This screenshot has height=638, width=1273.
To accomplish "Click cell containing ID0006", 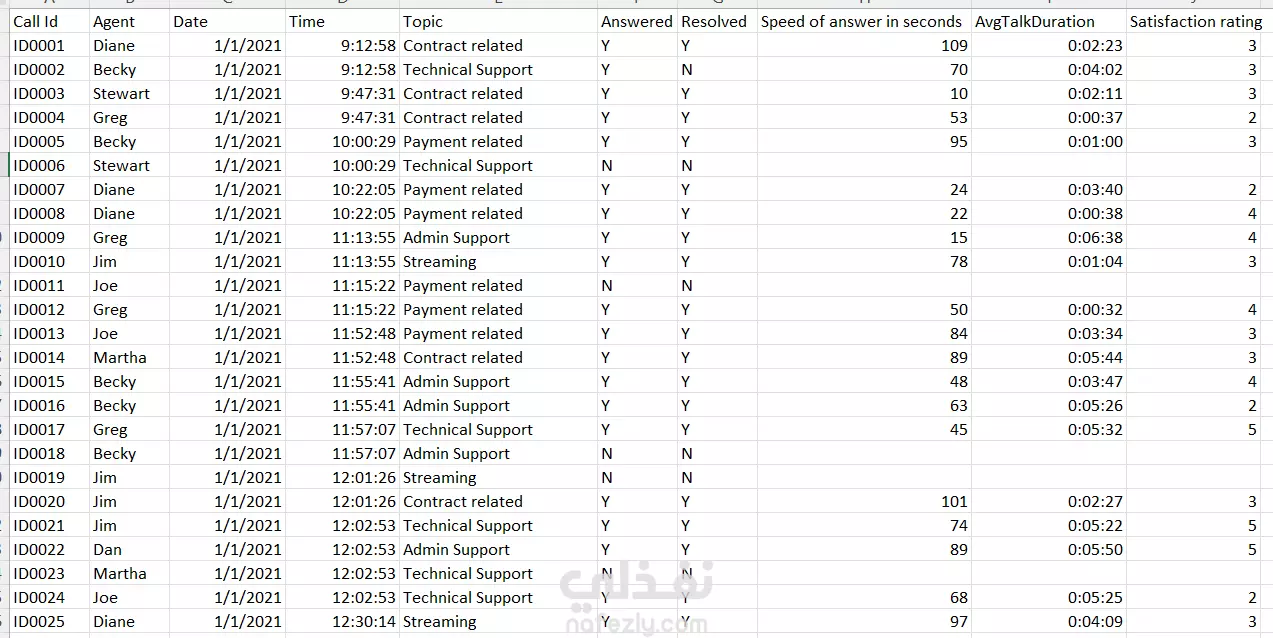I will 49,165.
